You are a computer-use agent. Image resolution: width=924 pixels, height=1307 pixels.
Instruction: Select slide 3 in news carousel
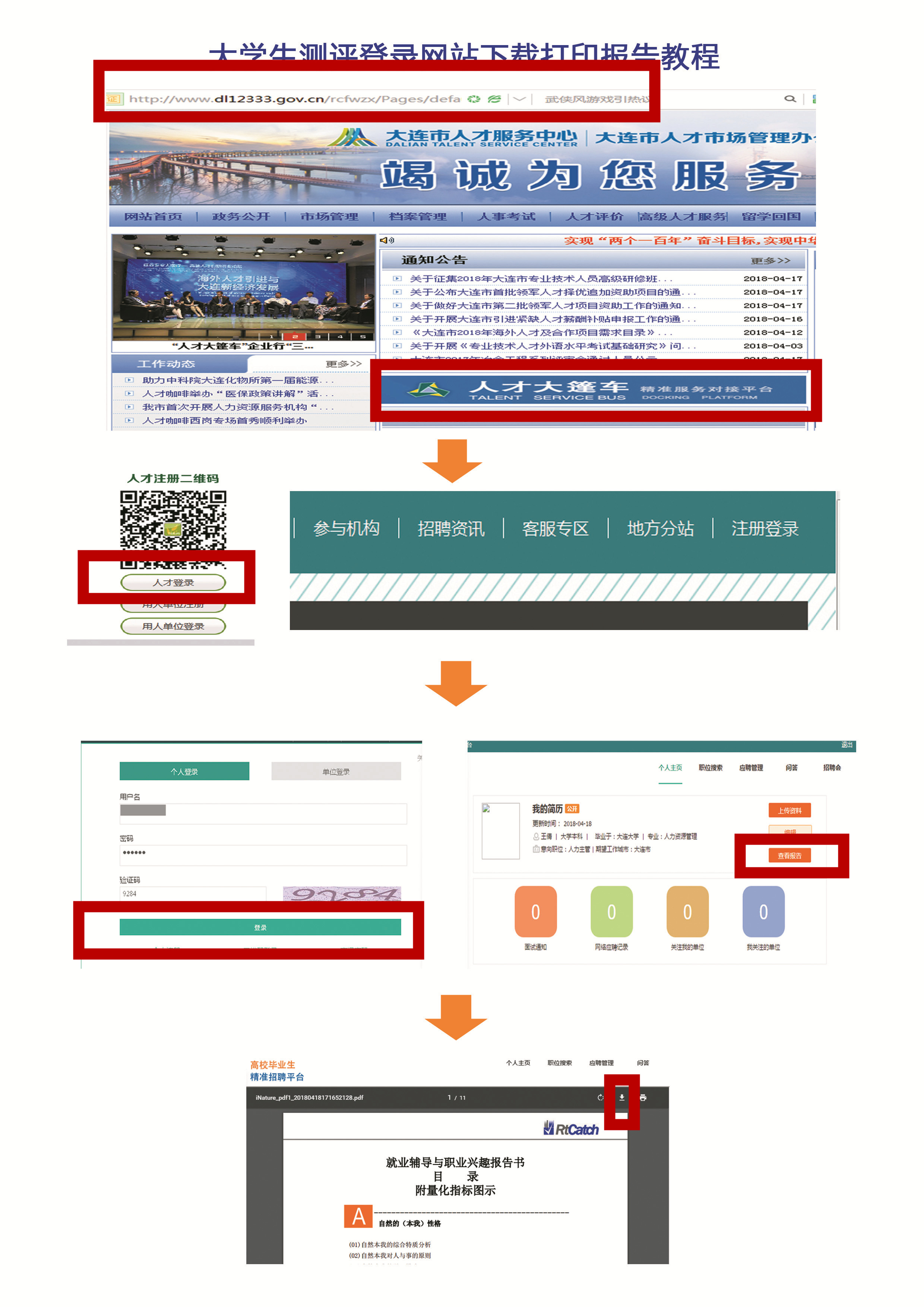pos(318,336)
